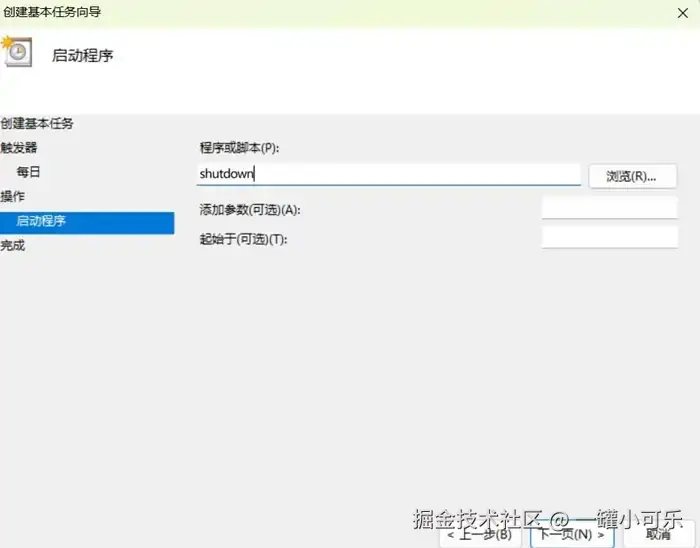Image resolution: width=700 pixels, height=548 pixels.
Task: Focus the shutdown program script field
Action: 388,174
